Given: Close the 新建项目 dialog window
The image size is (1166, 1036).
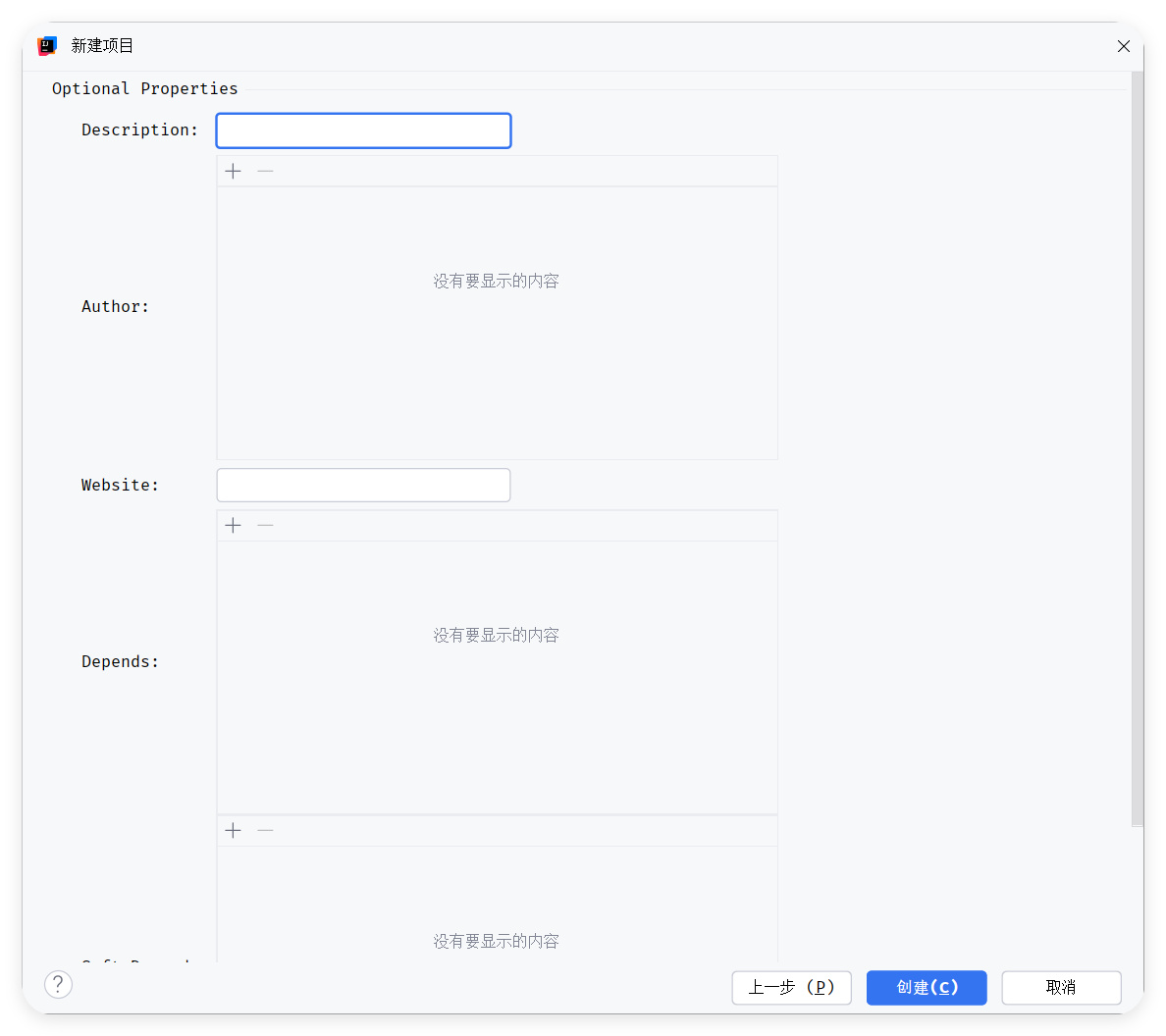Looking at the screenshot, I should 1124,46.
